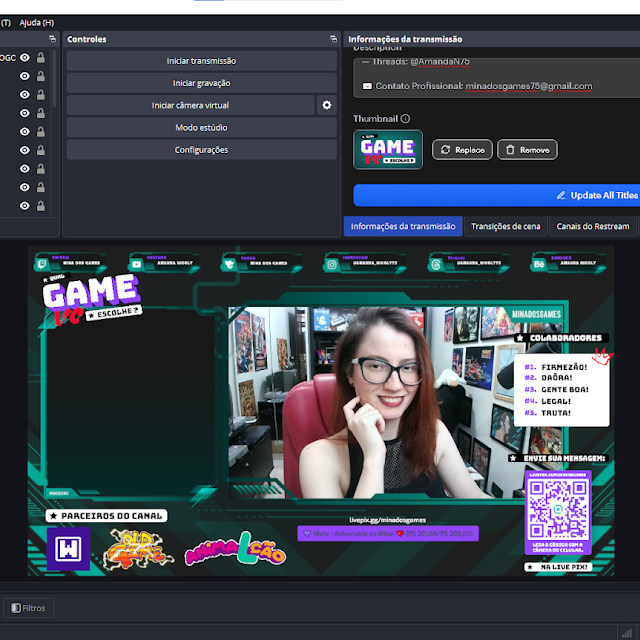Image resolution: width=640 pixels, height=640 pixels.
Task: Enable Modo estúdio
Action: tap(202, 128)
